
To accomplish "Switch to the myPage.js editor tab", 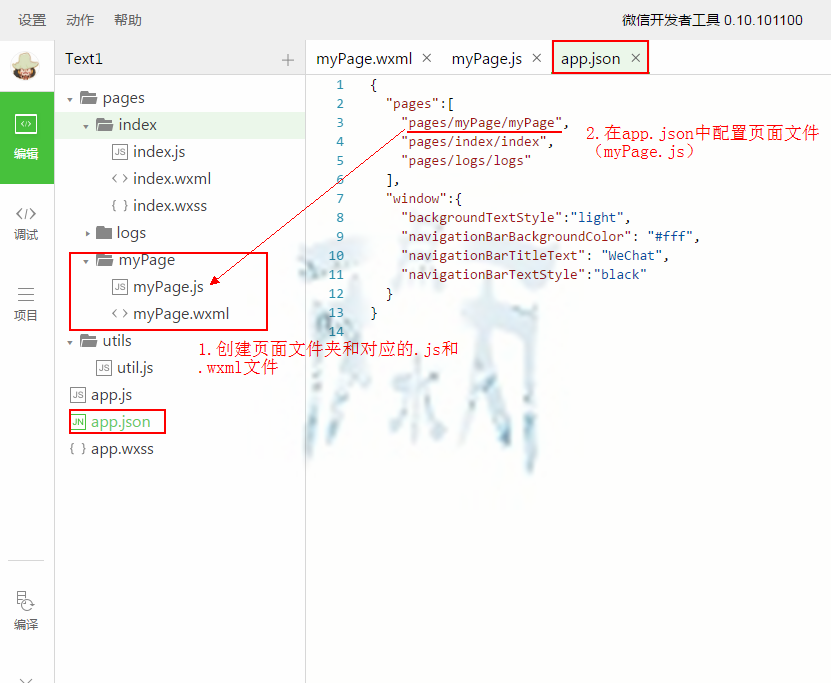I will 486,58.
